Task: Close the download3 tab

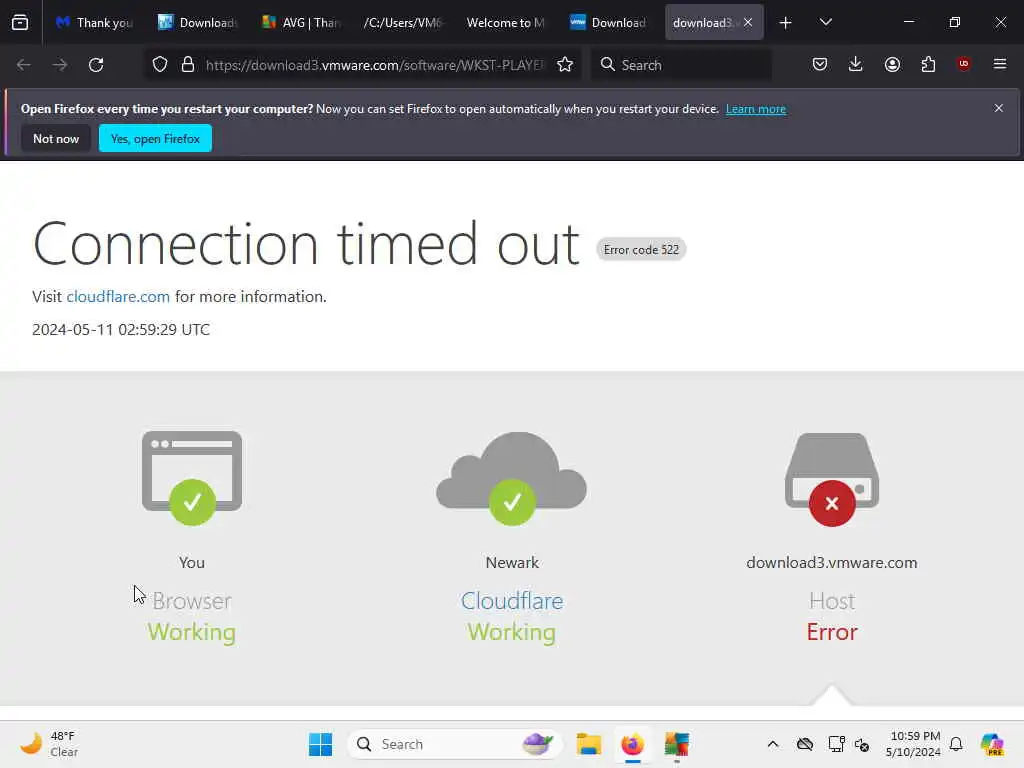Action: [748, 23]
